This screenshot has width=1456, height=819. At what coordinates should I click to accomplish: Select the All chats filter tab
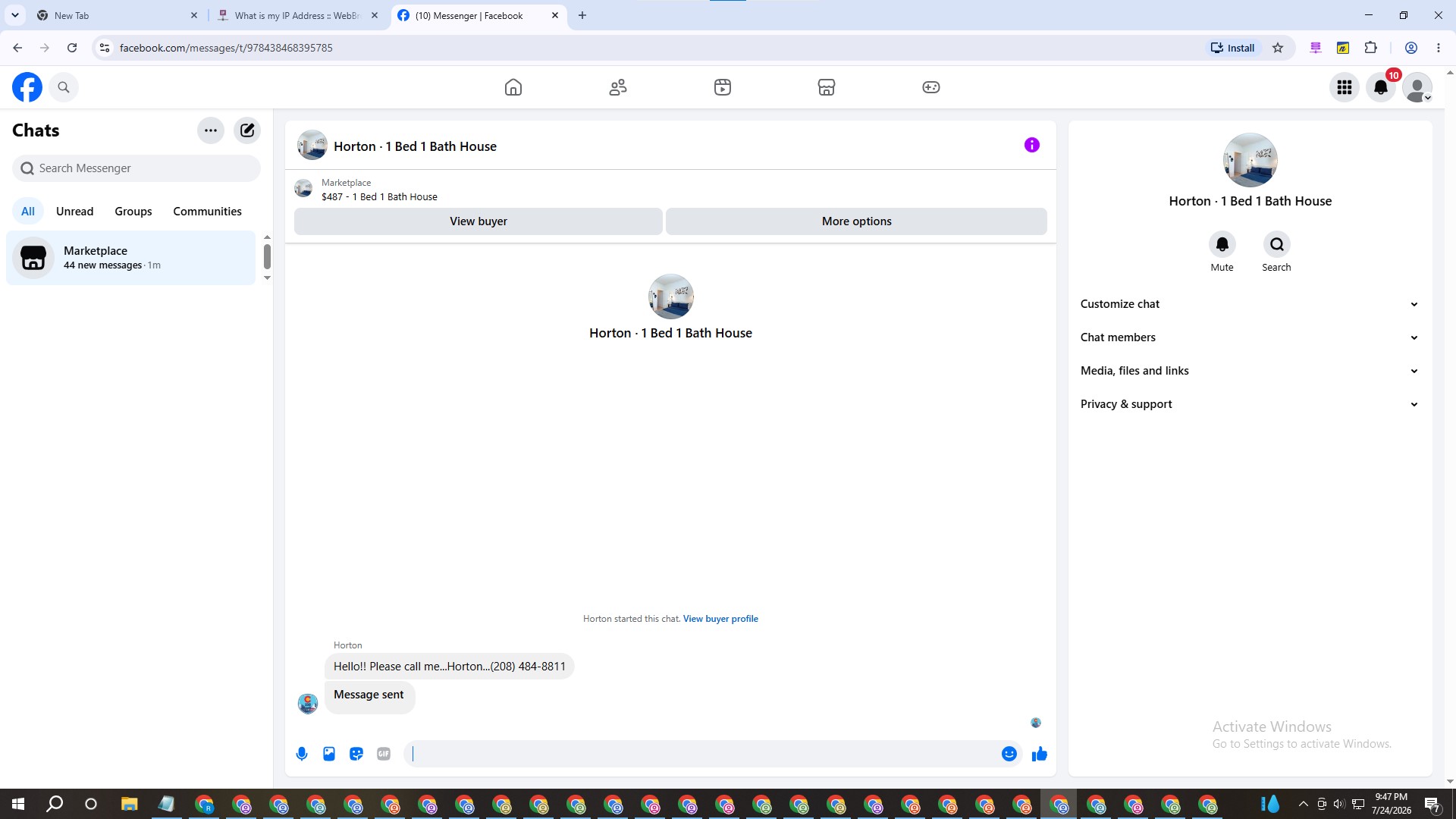(x=28, y=212)
